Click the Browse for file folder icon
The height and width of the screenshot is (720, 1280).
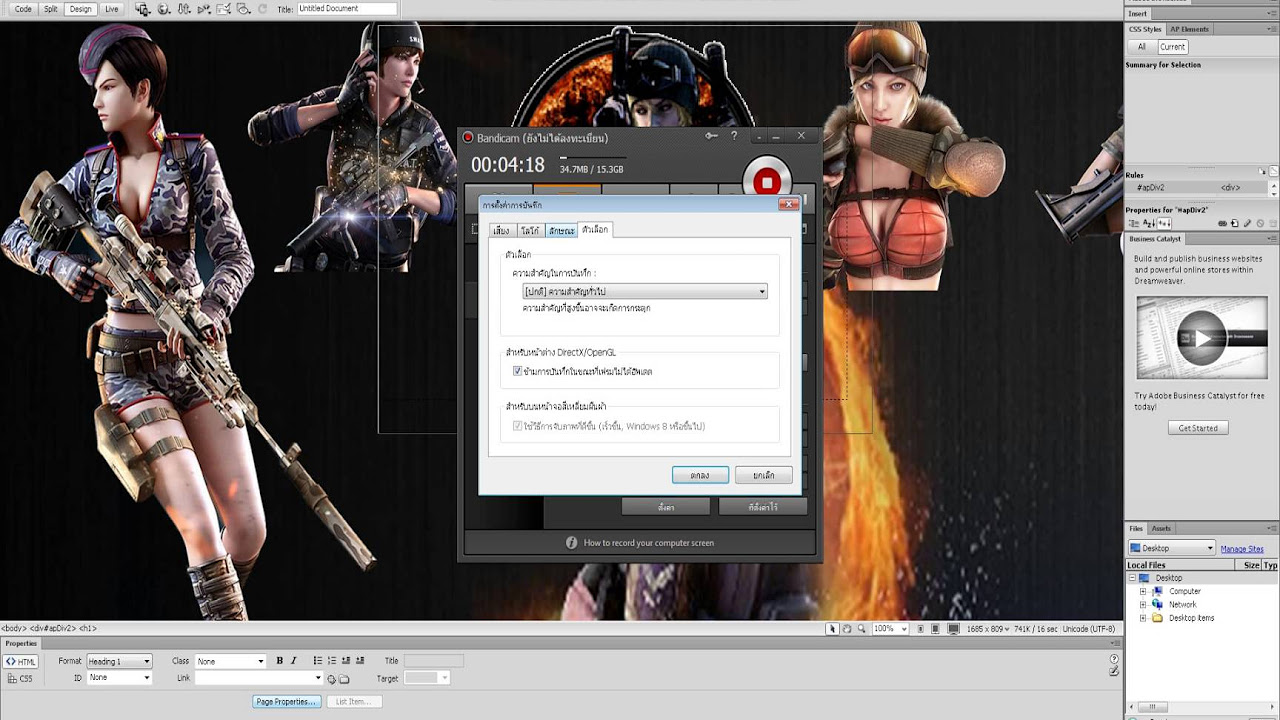(344, 679)
